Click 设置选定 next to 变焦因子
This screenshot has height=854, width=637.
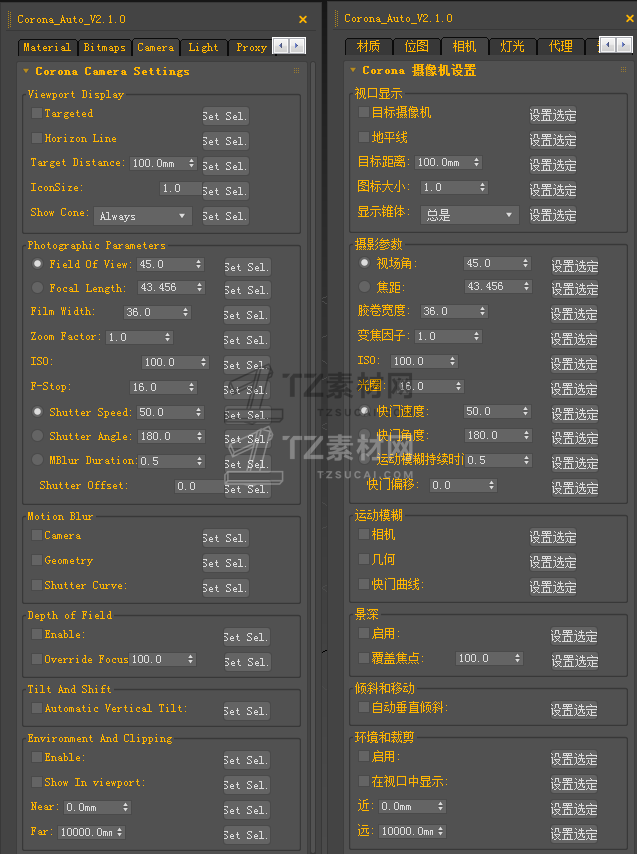[x=574, y=339]
